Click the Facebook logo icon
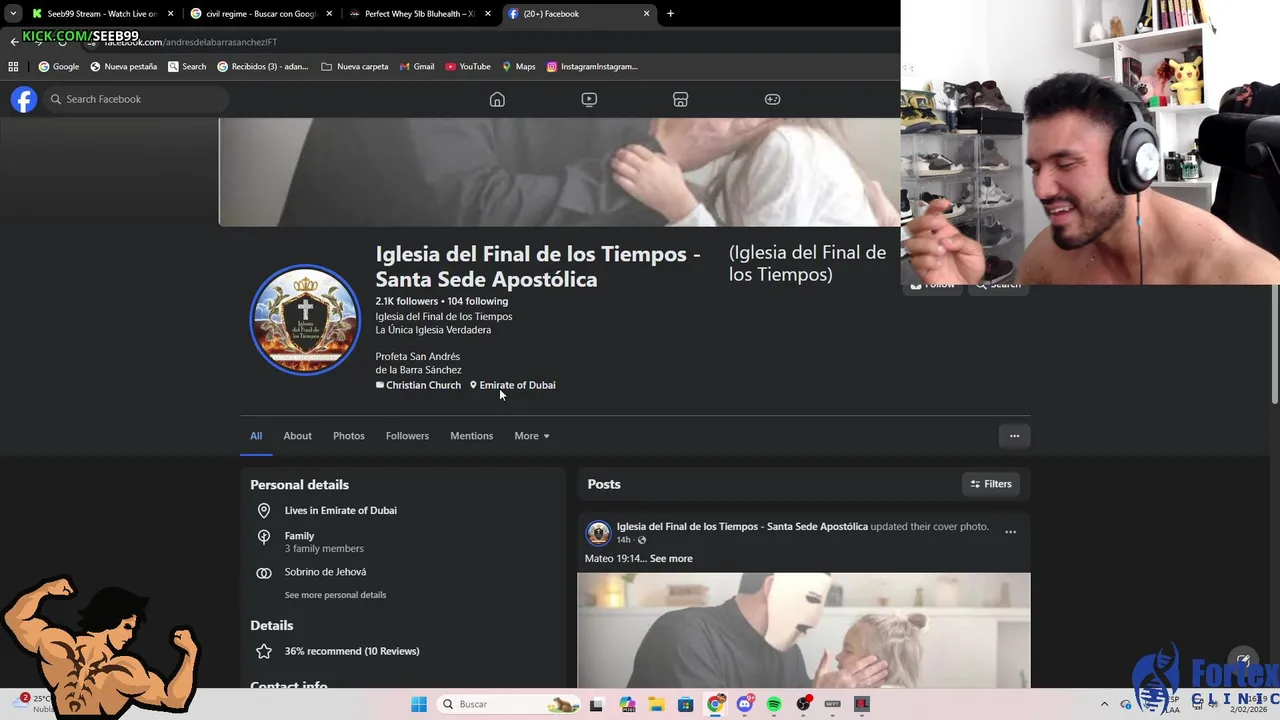The height and width of the screenshot is (720, 1280). 24,99
